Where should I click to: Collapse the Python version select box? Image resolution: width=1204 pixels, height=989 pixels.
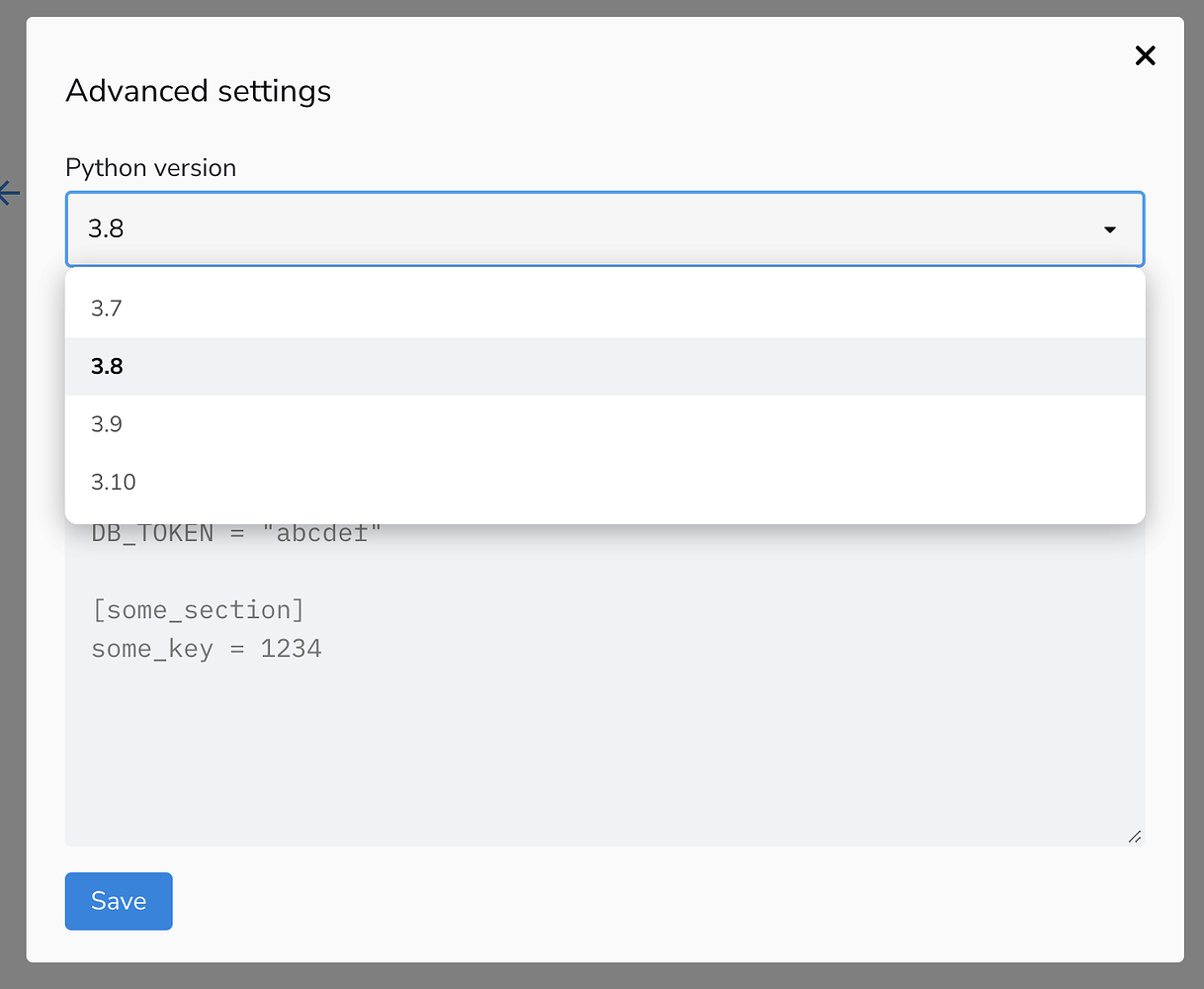pyautogui.click(x=593, y=229)
